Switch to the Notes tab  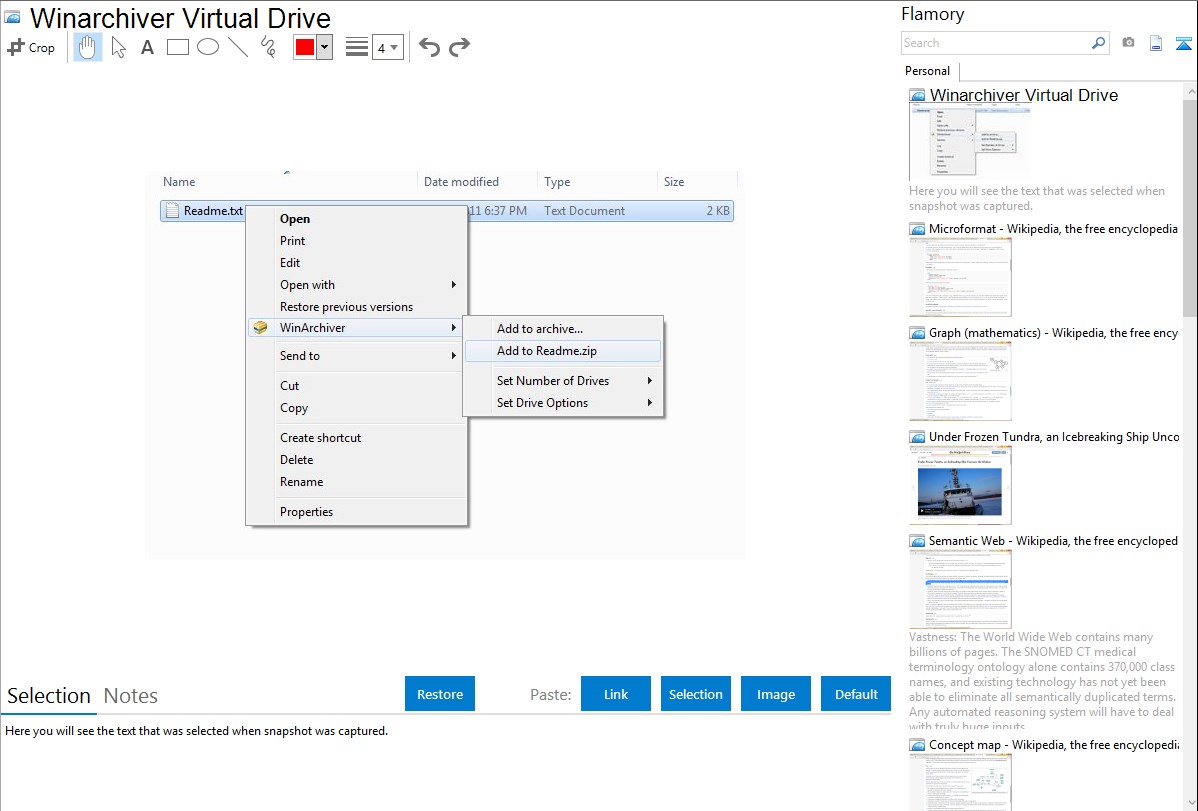[131, 696]
